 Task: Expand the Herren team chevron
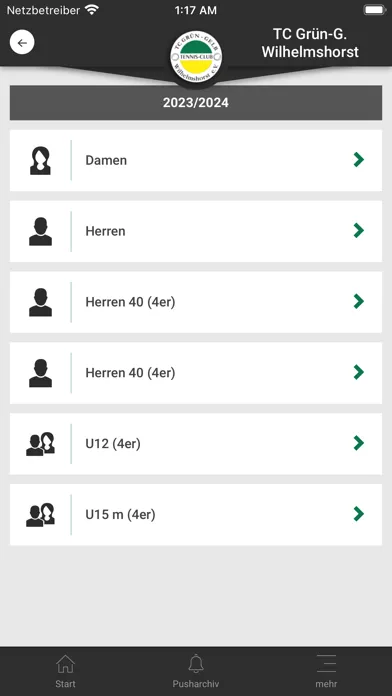(359, 230)
